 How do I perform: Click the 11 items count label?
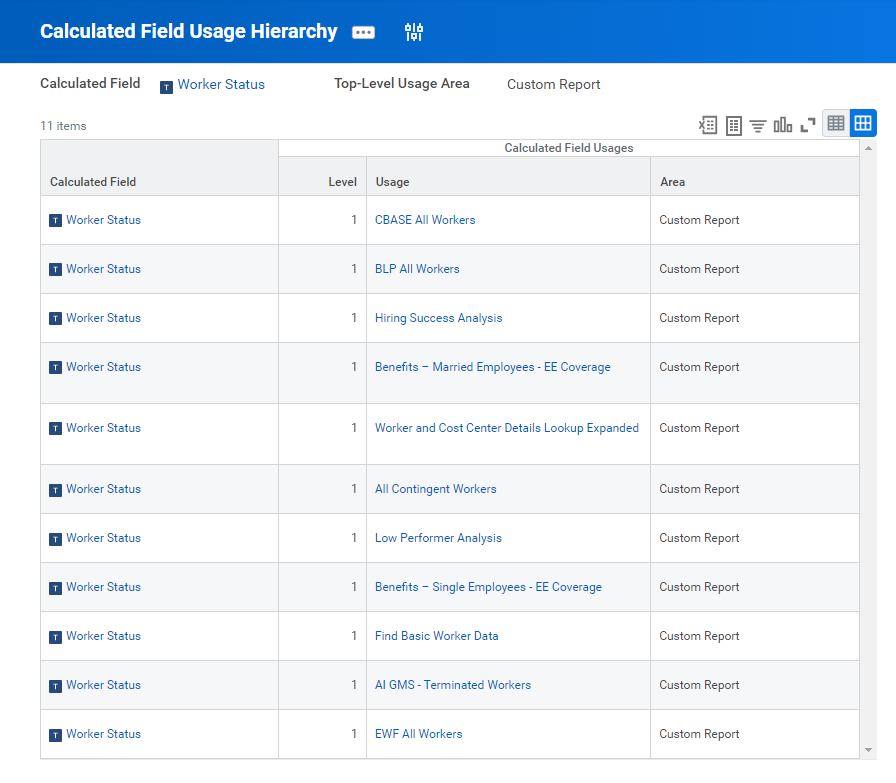pyautogui.click(x=63, y=126)
